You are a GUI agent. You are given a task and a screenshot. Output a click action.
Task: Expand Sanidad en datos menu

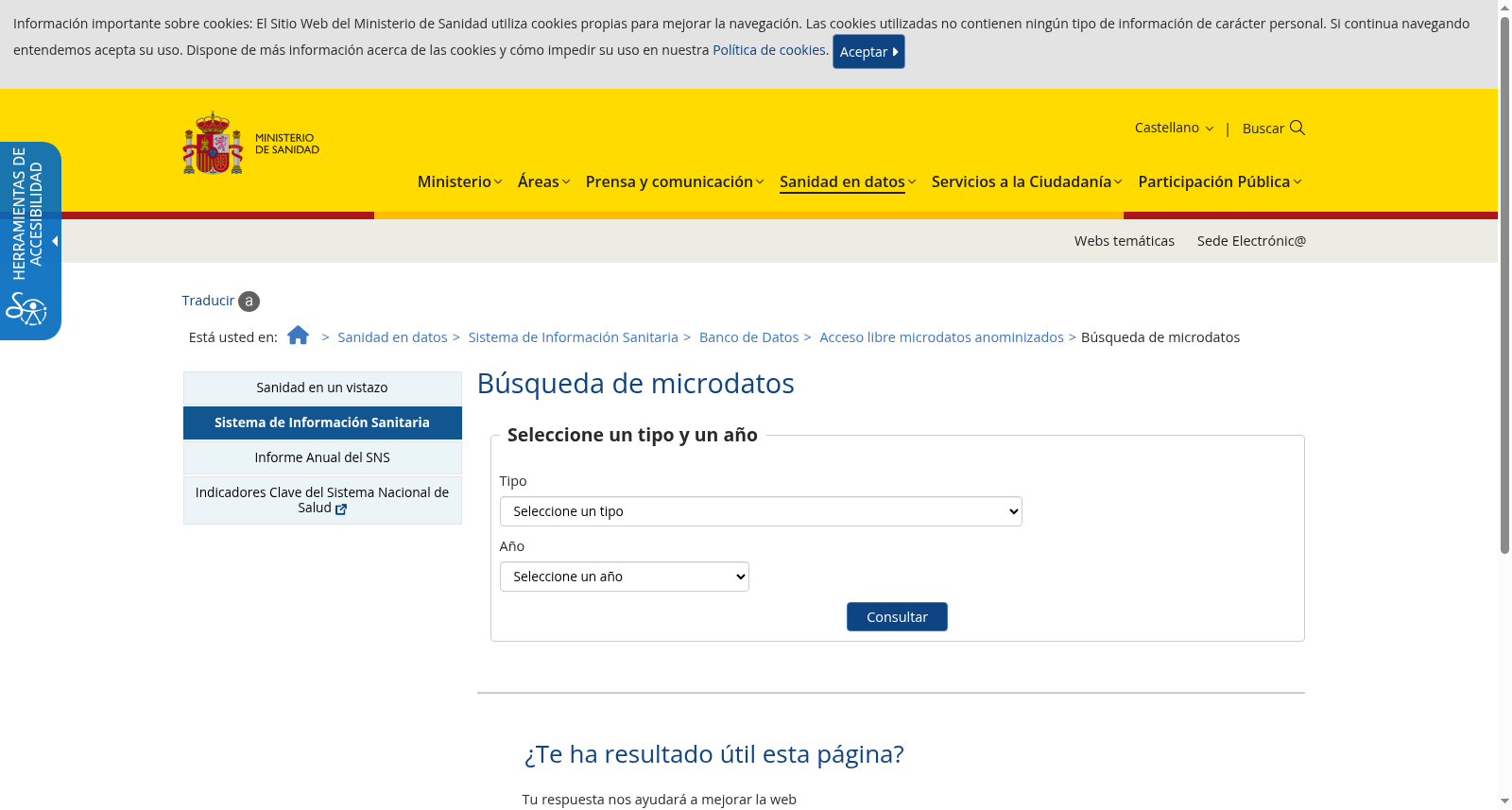click(848, 181)
